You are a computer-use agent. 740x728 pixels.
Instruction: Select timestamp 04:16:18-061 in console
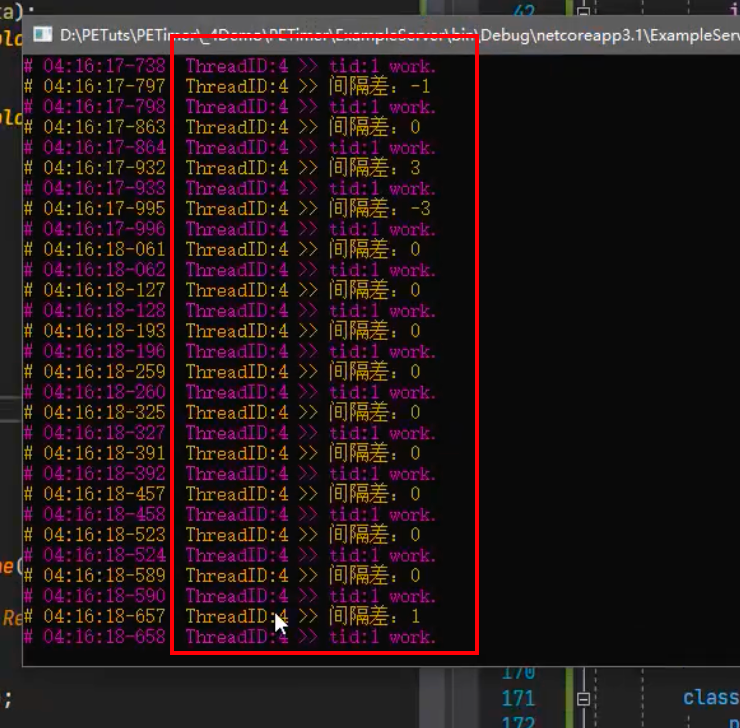(x=104, y=249)
